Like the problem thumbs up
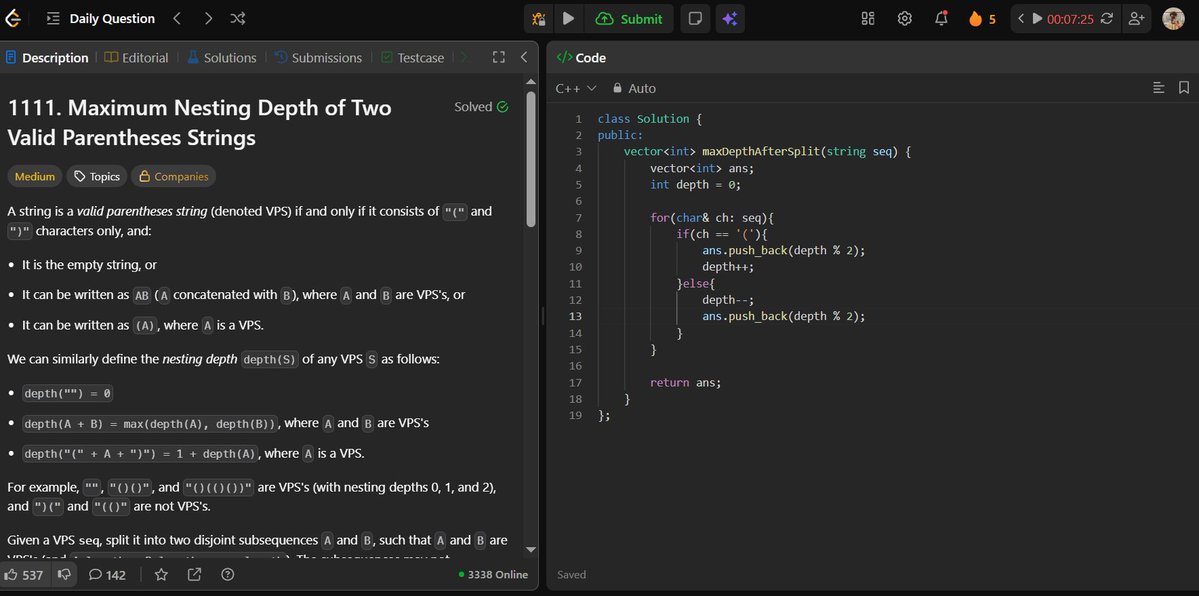Viewport: 1199px width, 596px height. point(24,575)
